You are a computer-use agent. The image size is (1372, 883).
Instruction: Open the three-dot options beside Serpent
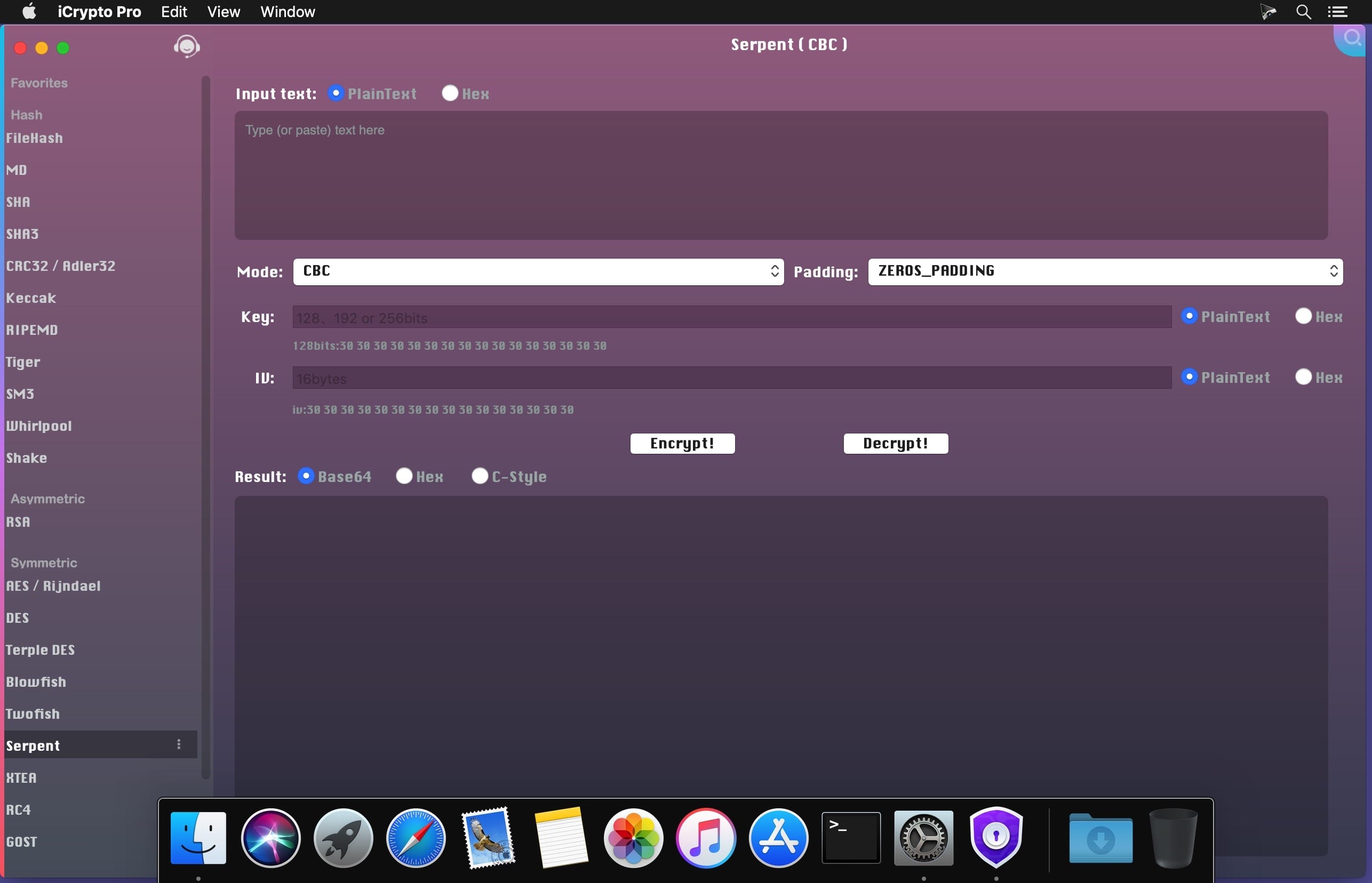[x=179, y=744]
